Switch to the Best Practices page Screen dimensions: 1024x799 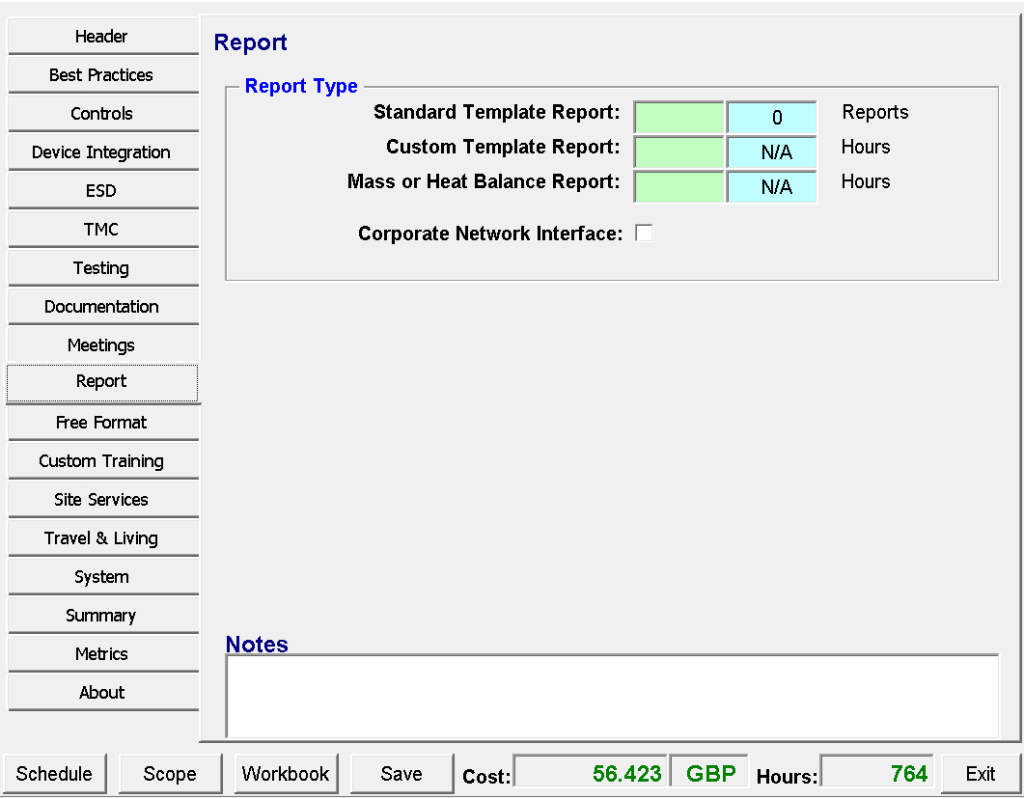click(102, 75)
